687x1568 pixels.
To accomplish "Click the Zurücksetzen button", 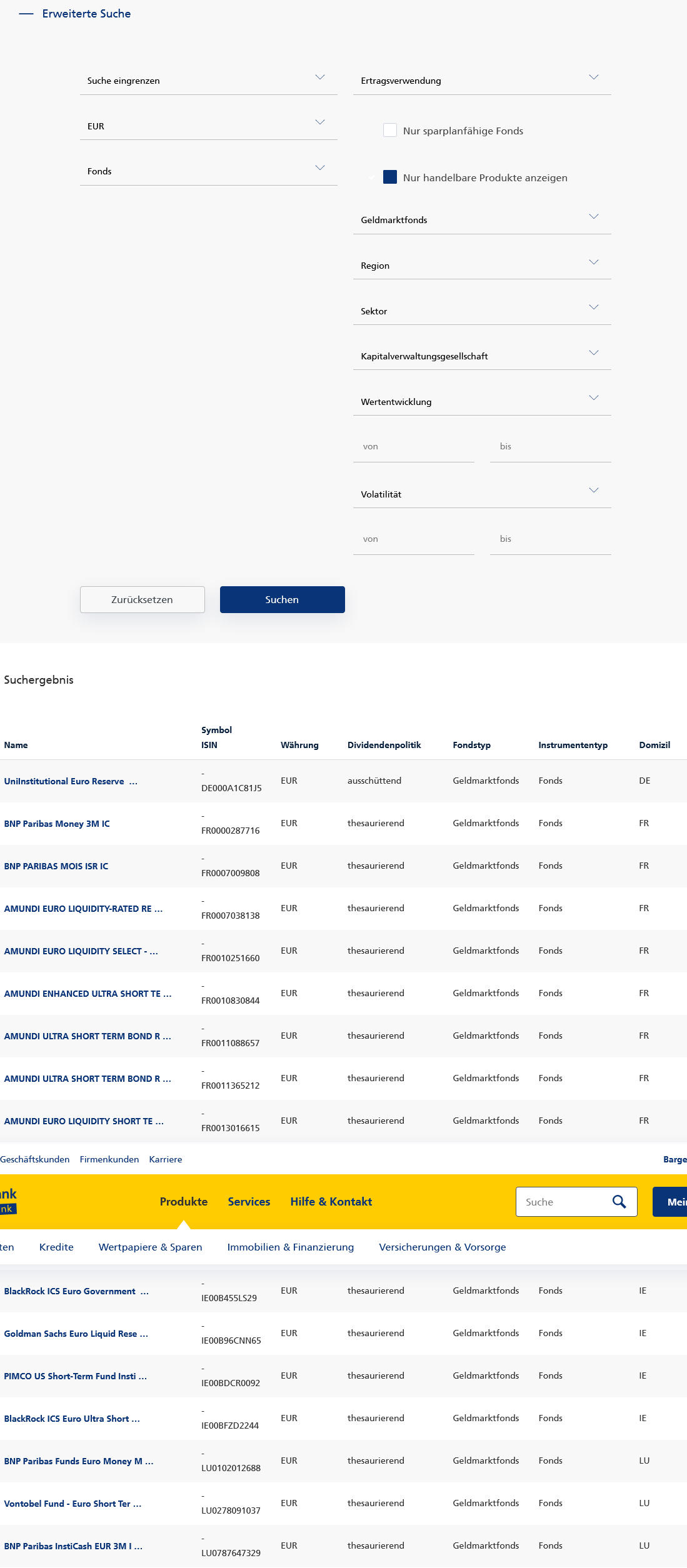I will [x=143, y=599].
